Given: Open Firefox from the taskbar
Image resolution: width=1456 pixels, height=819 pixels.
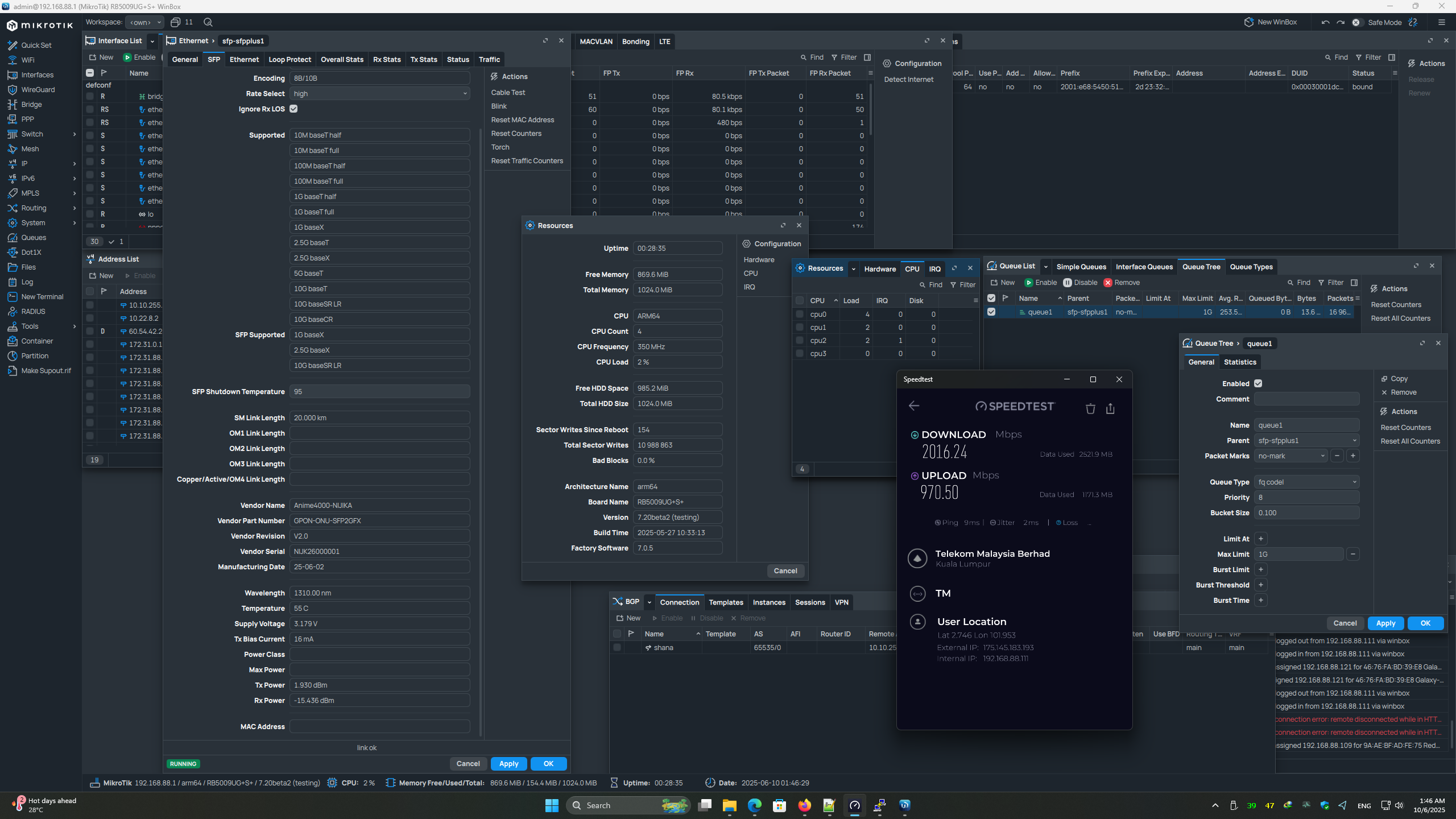Looking at the screenshot, I should click(805, 805).
